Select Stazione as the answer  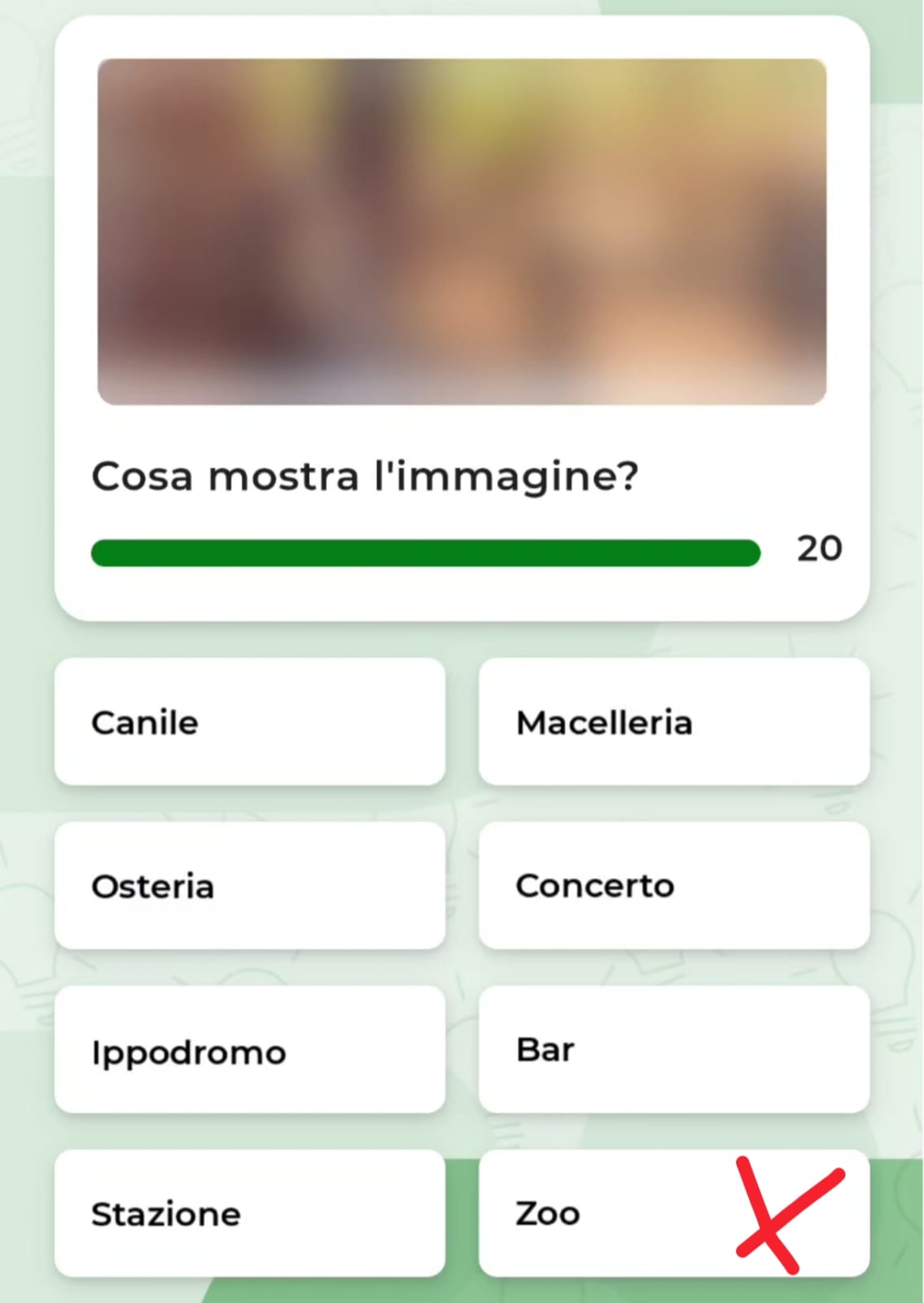[x=249, y=1213]
